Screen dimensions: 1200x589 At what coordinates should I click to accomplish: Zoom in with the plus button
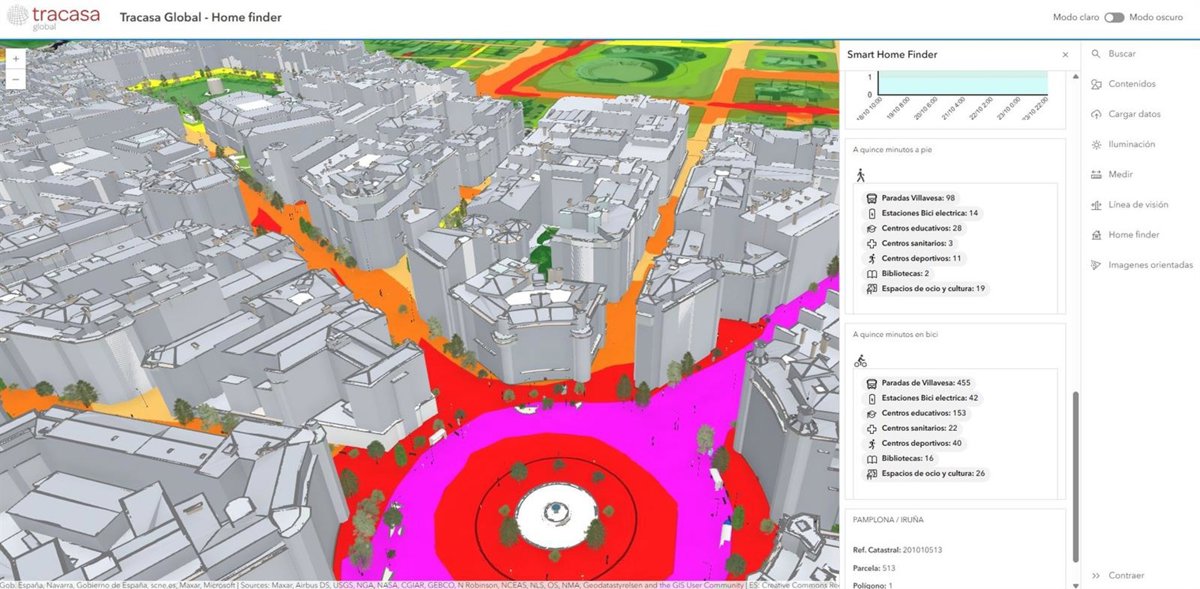pos(16,59)
